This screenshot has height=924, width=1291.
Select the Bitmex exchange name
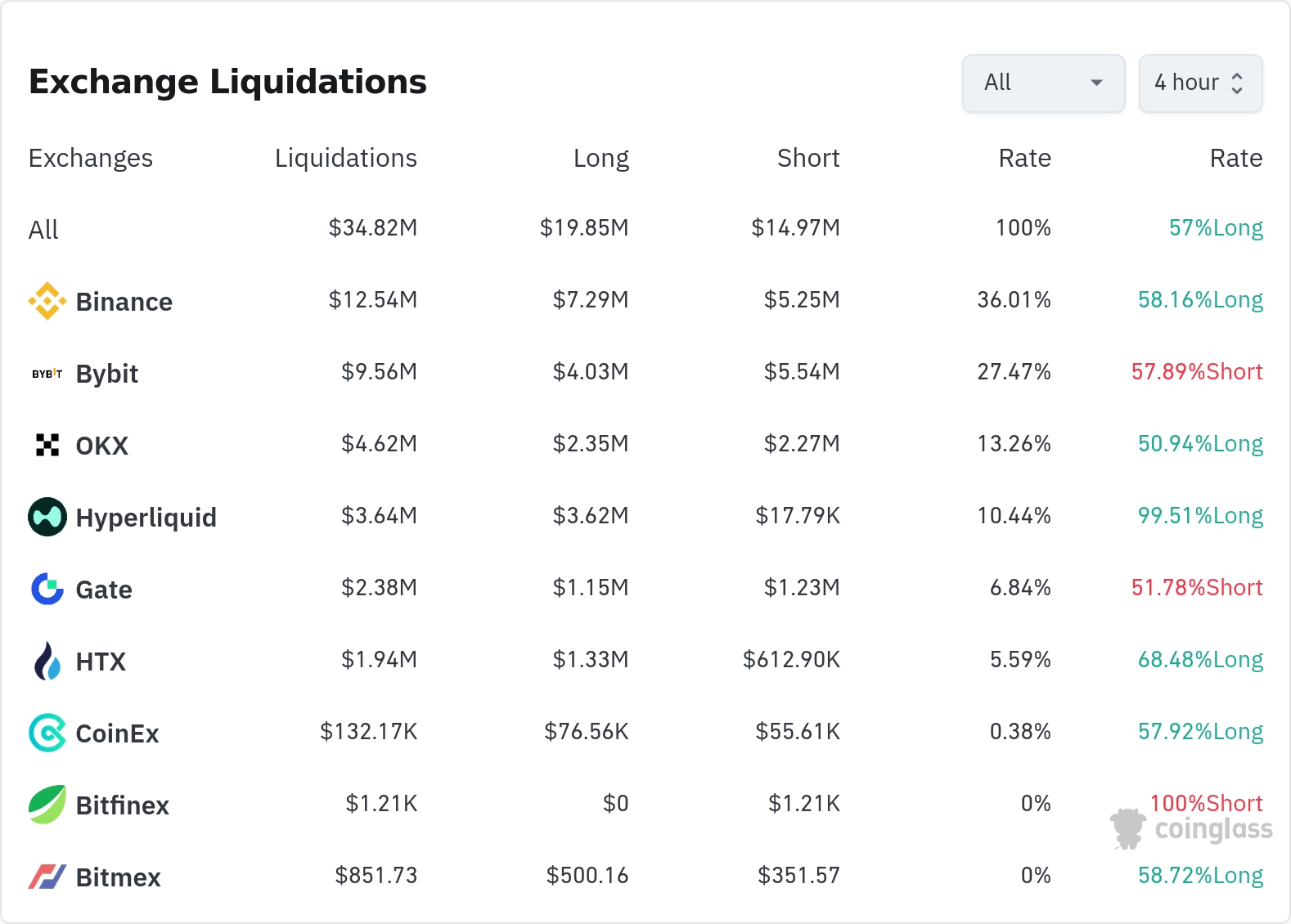pyautogui.click(x=118, y=877)
